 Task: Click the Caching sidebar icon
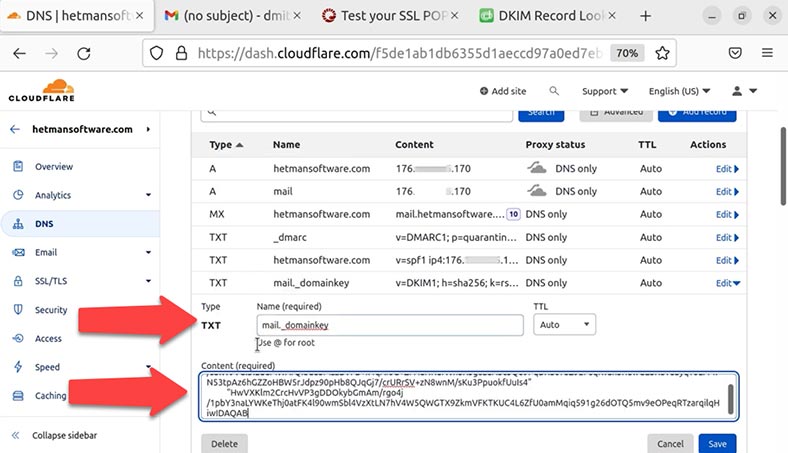click(x=18, y=396)
